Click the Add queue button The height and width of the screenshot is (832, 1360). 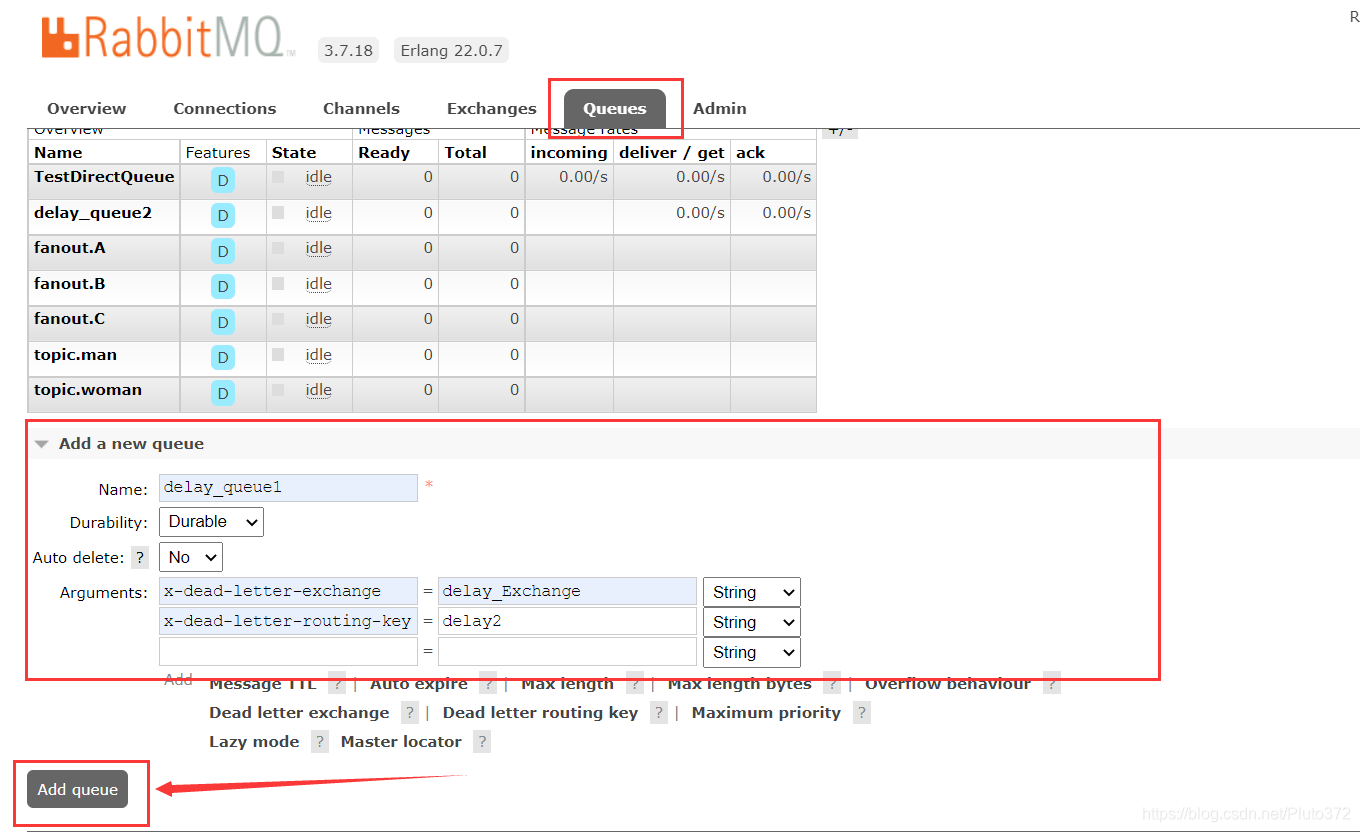pos(78,790)
